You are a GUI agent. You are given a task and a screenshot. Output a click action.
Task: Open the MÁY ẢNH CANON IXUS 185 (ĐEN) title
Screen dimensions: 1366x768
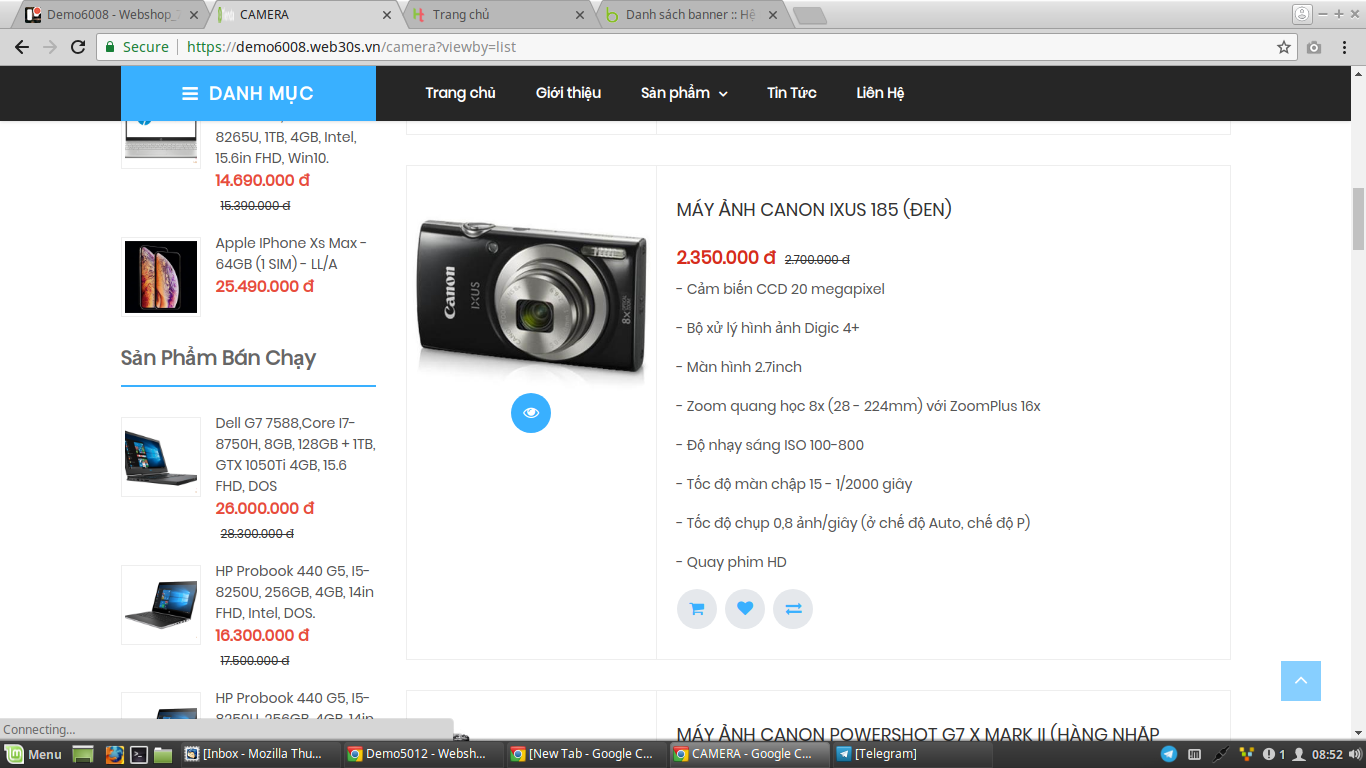coord(814,210)
